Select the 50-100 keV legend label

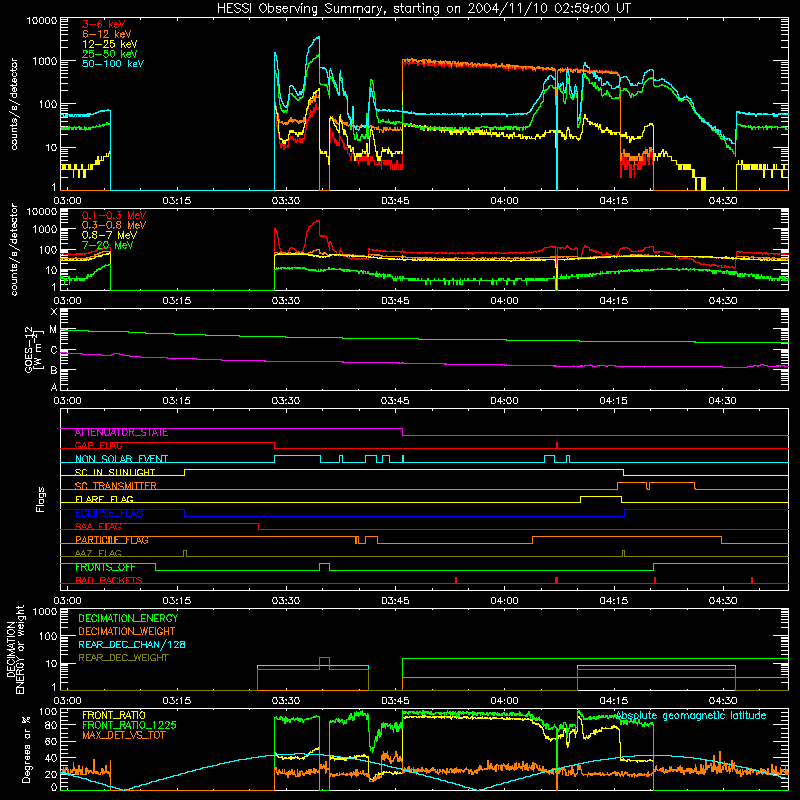tap(112, 63)
